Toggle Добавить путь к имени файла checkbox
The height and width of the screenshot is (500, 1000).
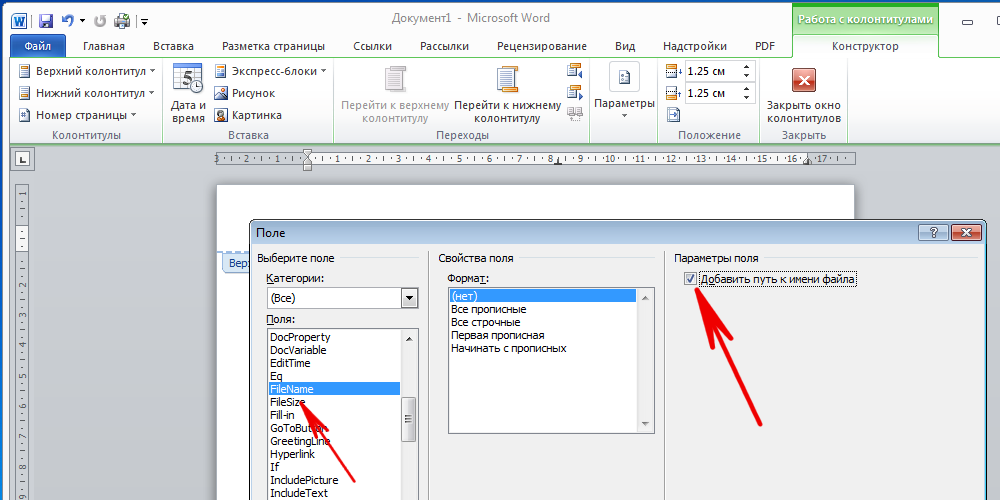pos(690,279)
